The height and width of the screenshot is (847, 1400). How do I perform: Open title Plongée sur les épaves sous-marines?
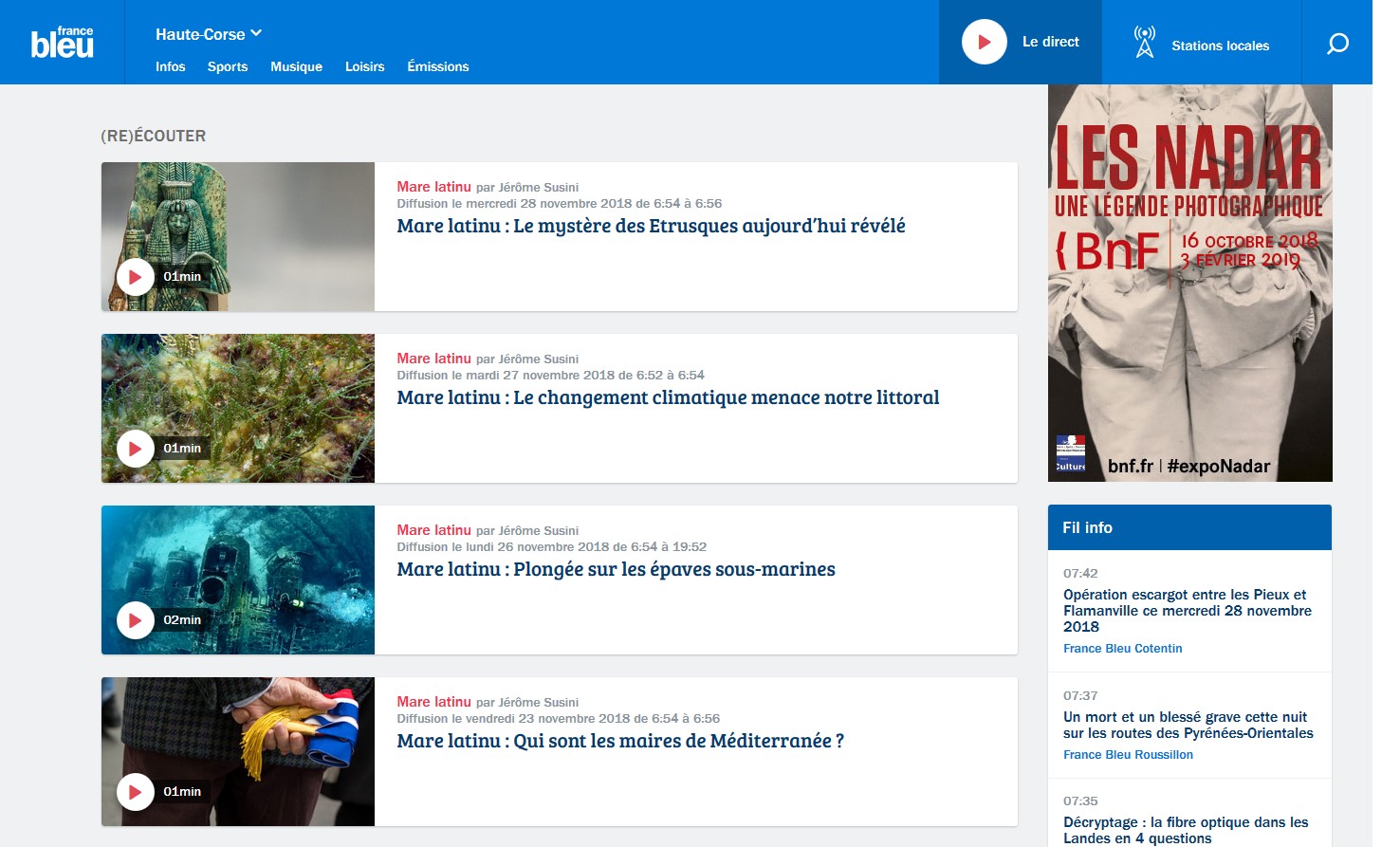tap(616, 569)
